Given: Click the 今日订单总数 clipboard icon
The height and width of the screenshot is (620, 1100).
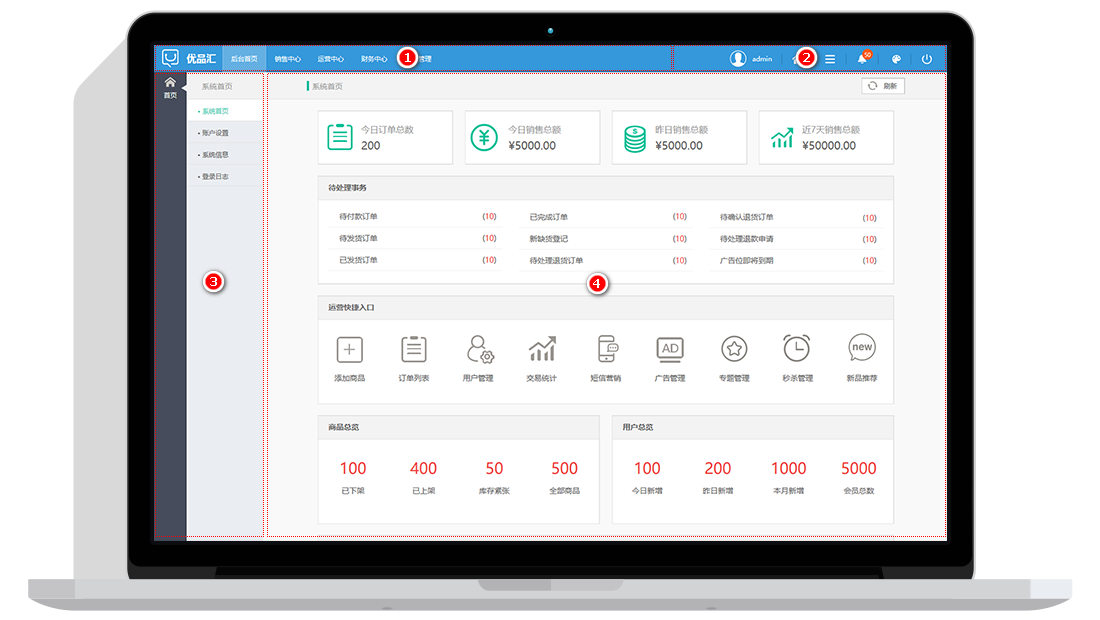Looking at the screenshot, I should tap(340, 137).
